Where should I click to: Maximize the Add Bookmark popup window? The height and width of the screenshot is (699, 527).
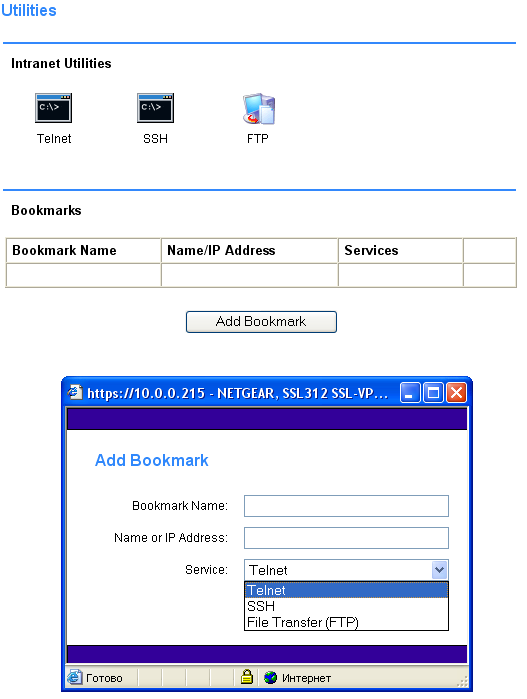[x=433, y=393]
